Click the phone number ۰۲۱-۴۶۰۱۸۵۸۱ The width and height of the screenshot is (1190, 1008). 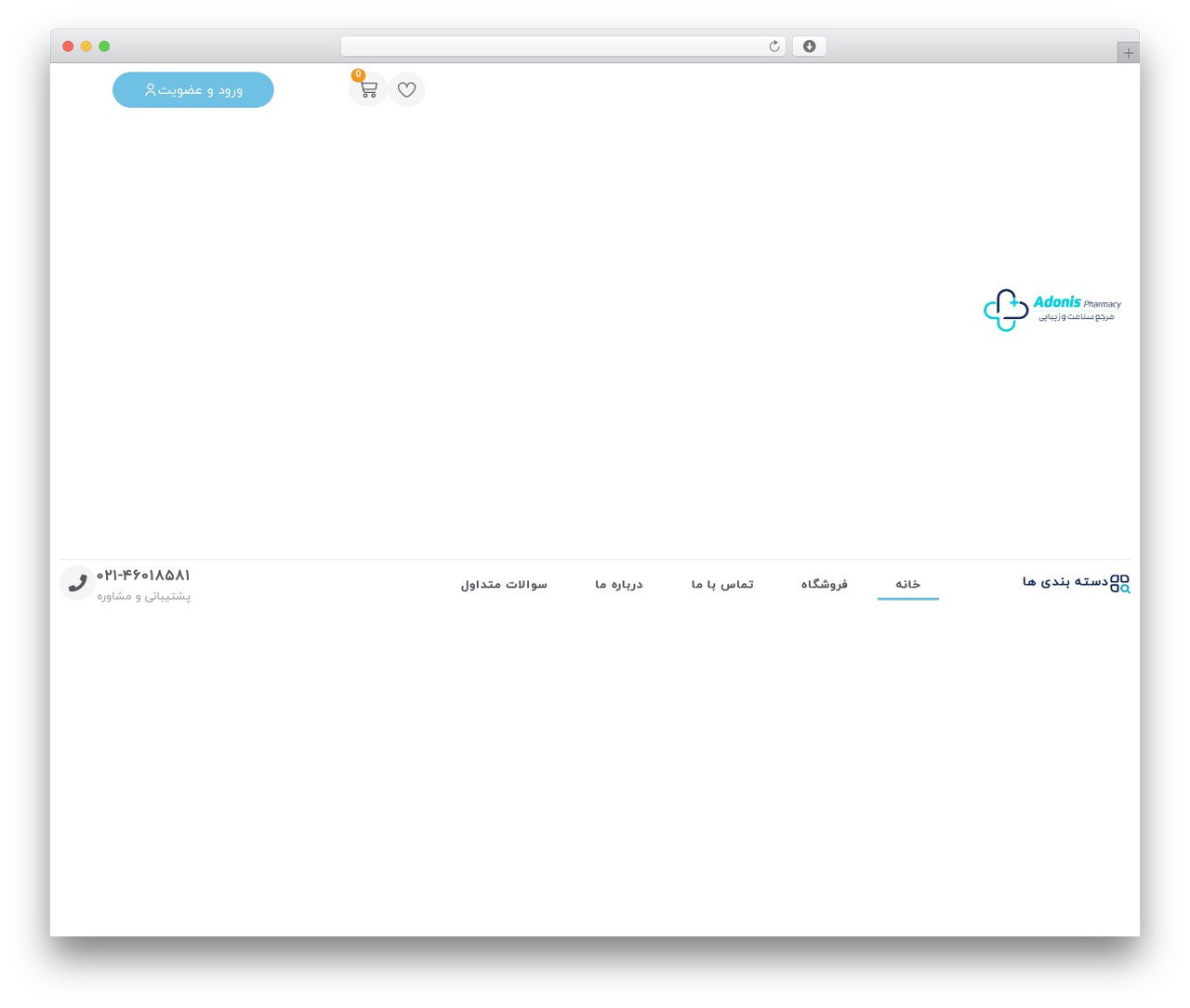coord(143,576)
